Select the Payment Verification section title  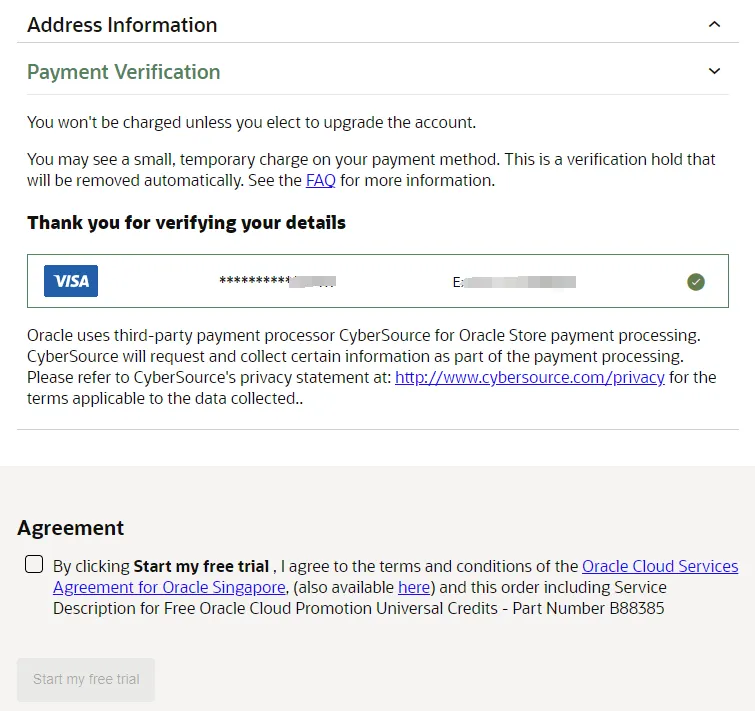124,72
